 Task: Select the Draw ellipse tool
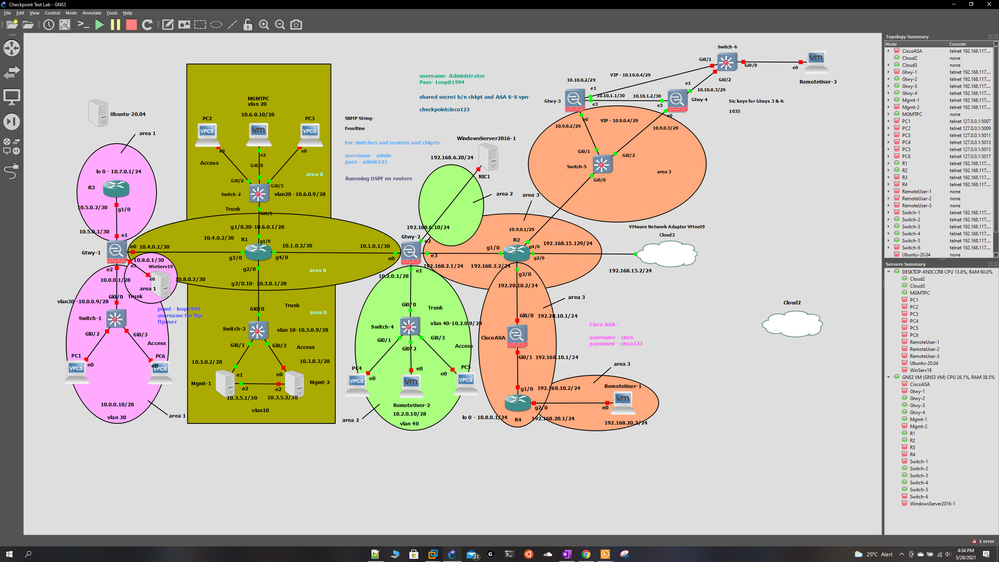216,24
